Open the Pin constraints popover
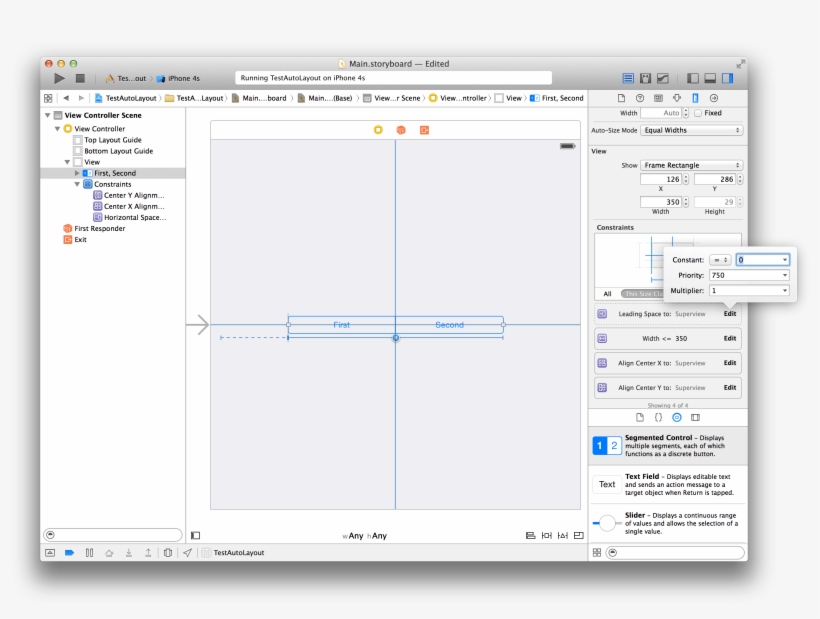Image resolution: width=820 pixels, height=619 pixels. (x=547, y=536)
